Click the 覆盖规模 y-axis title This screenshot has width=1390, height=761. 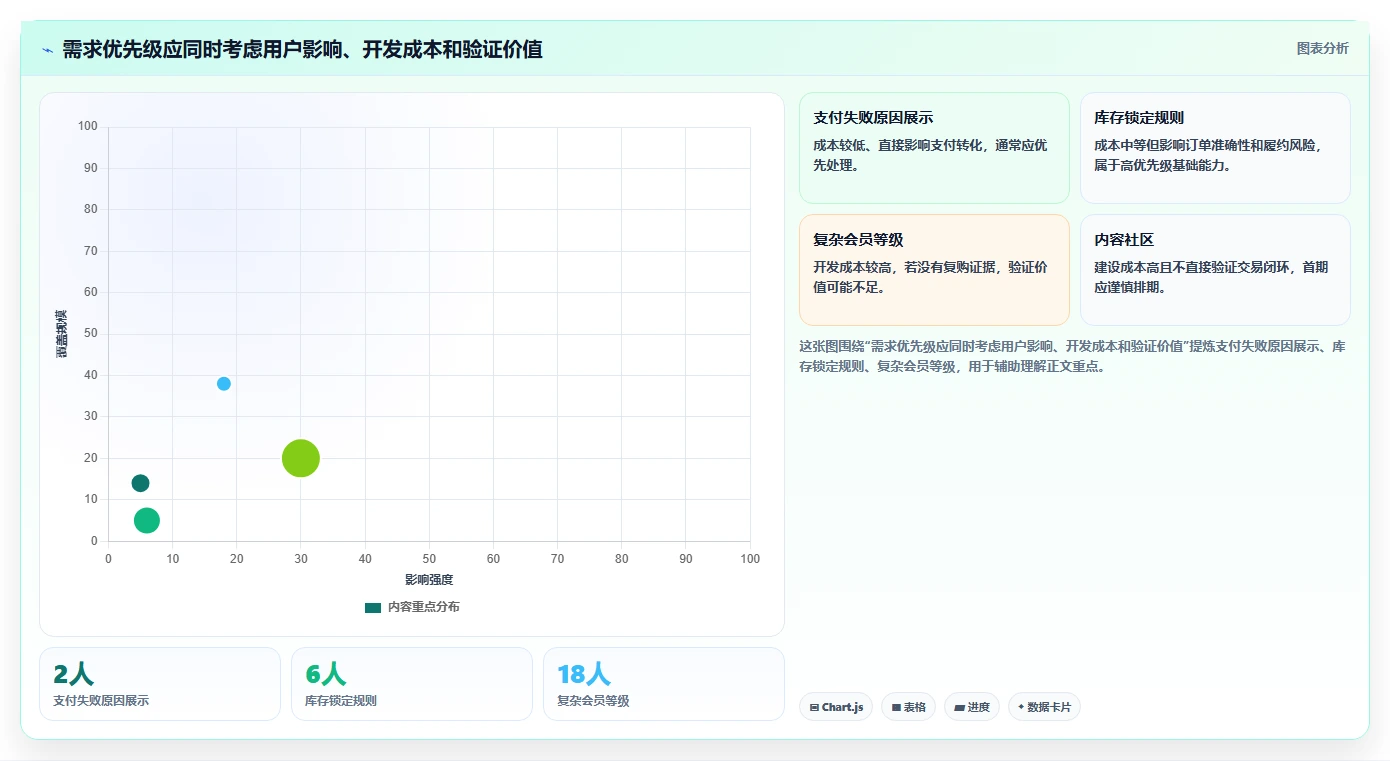click(x=62, y=334)
